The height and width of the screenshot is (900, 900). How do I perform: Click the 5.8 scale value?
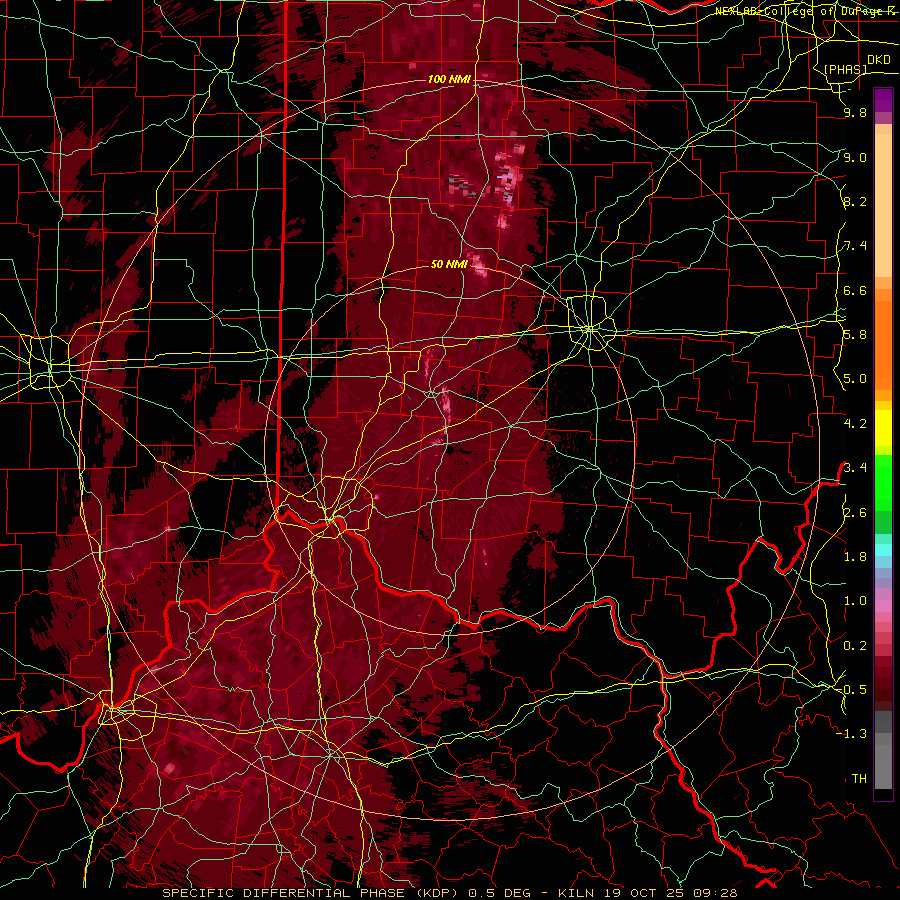(x=855, y=335)
